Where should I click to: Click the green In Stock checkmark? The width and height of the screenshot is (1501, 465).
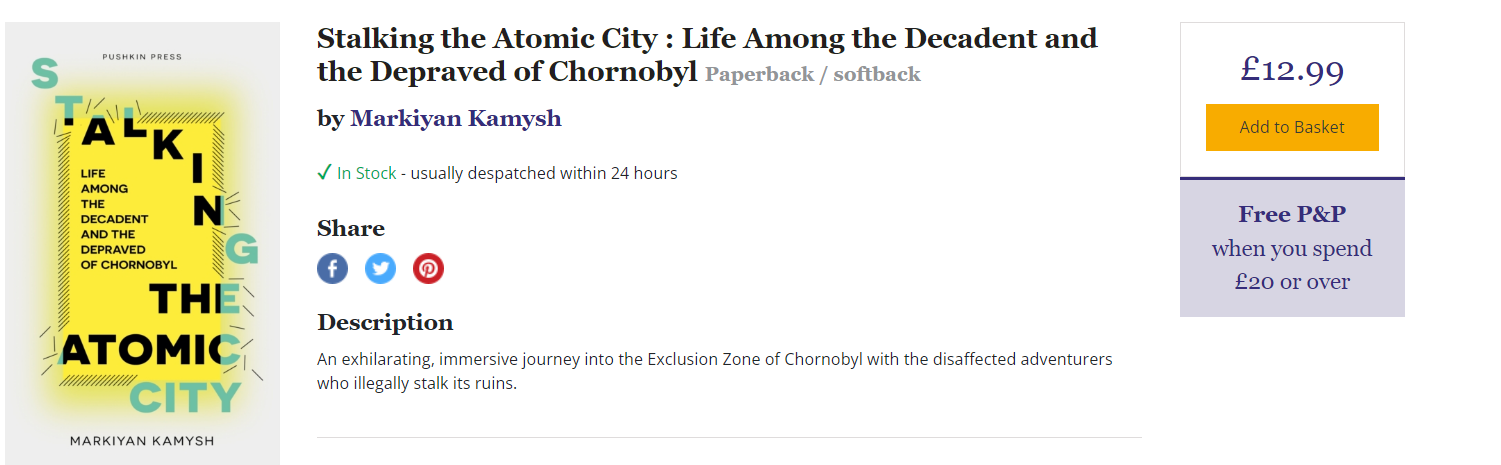point(324,173)
